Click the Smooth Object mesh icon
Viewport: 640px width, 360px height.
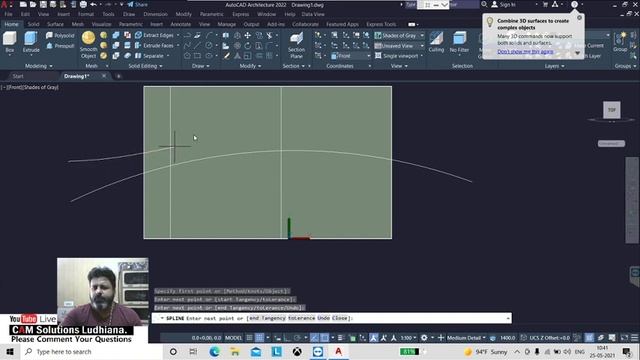coord(88,45)
